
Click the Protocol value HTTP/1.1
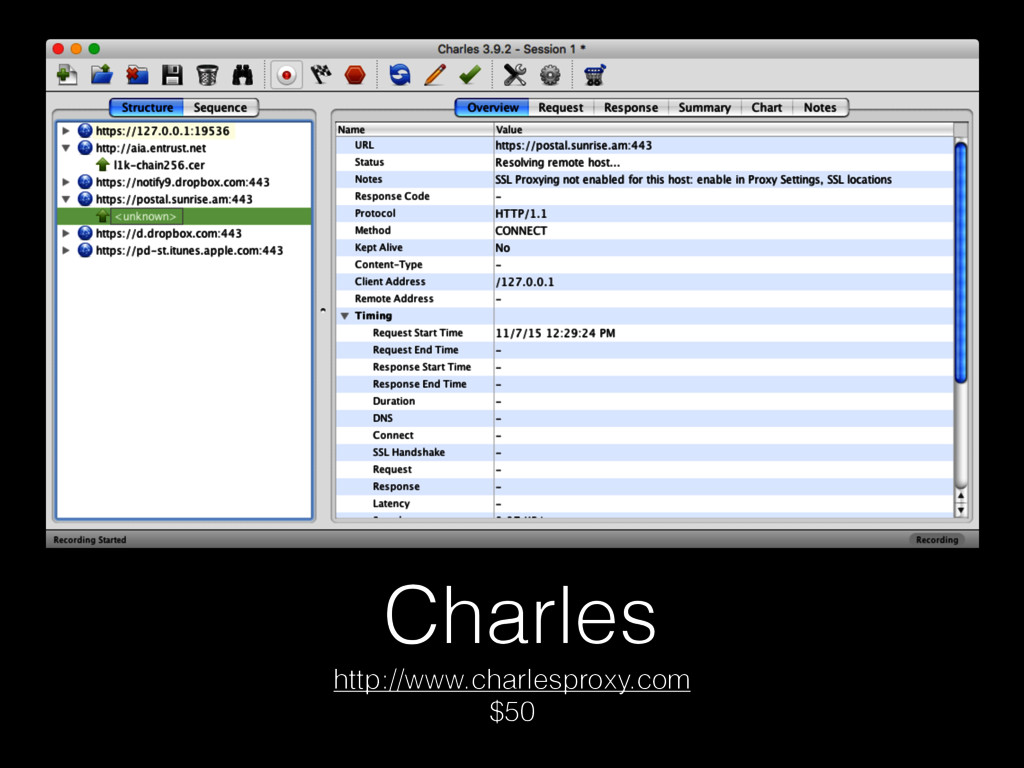click(x=521, y=214)
